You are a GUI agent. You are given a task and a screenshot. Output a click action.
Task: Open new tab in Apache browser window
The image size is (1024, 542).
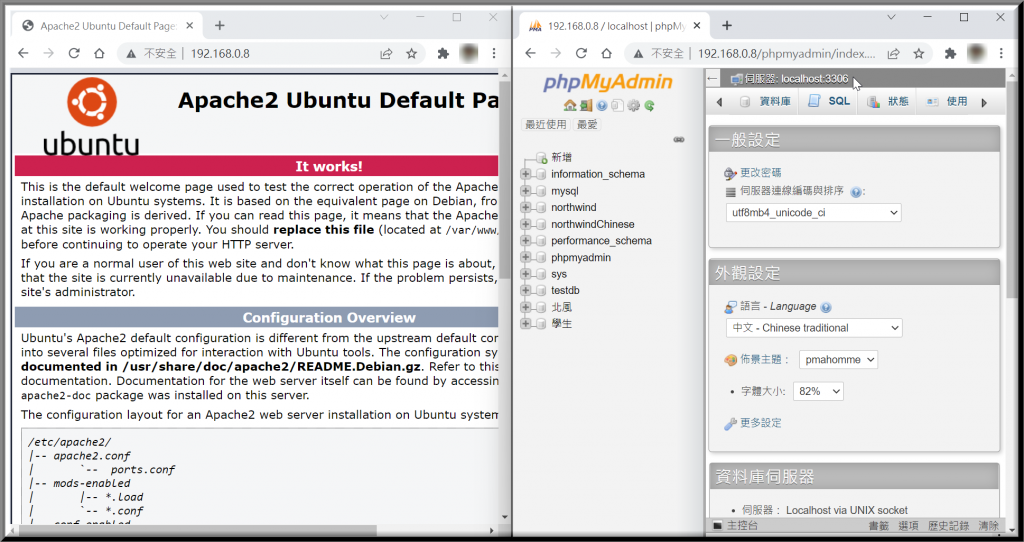click(219, 25)
